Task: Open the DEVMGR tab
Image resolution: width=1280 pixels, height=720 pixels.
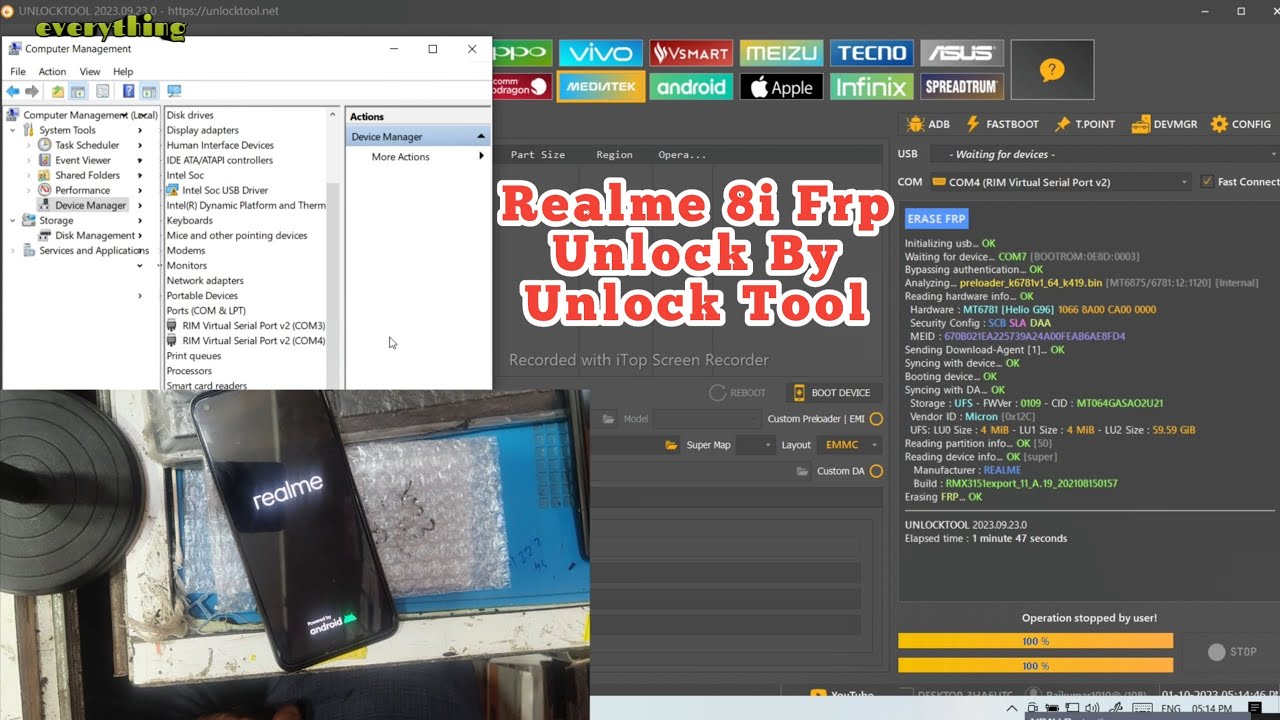Action: (1164, 124)
